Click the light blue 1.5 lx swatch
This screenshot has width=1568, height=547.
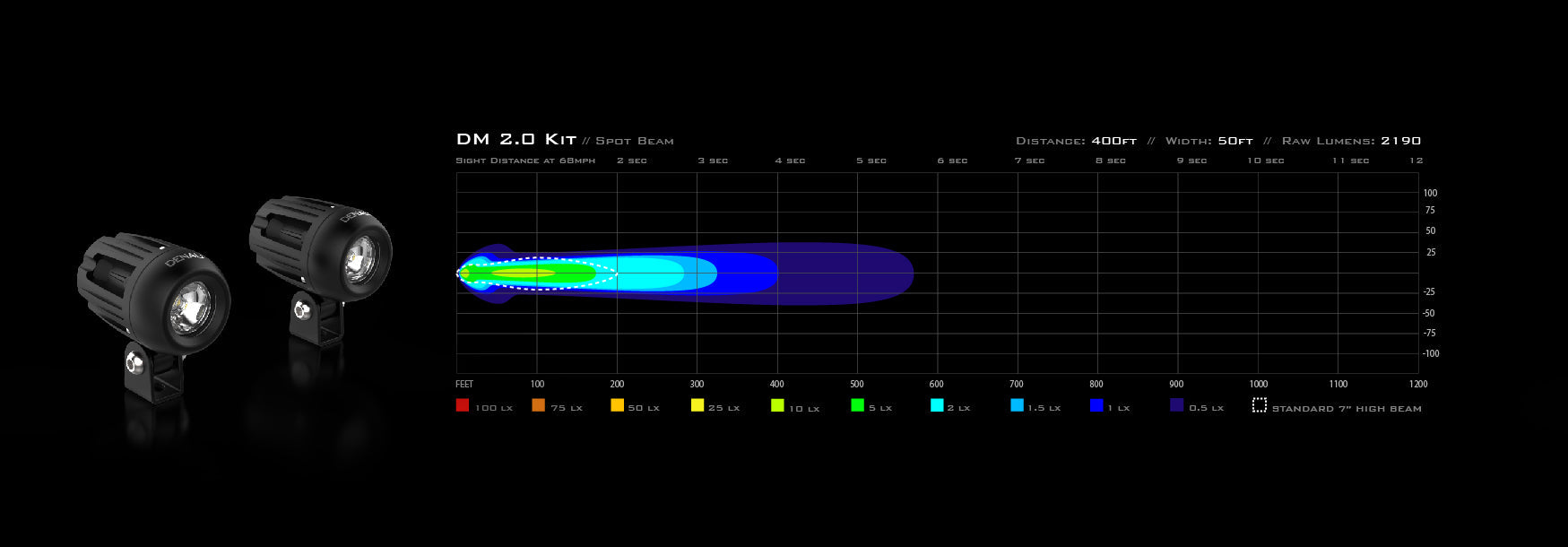[1017, 405]
